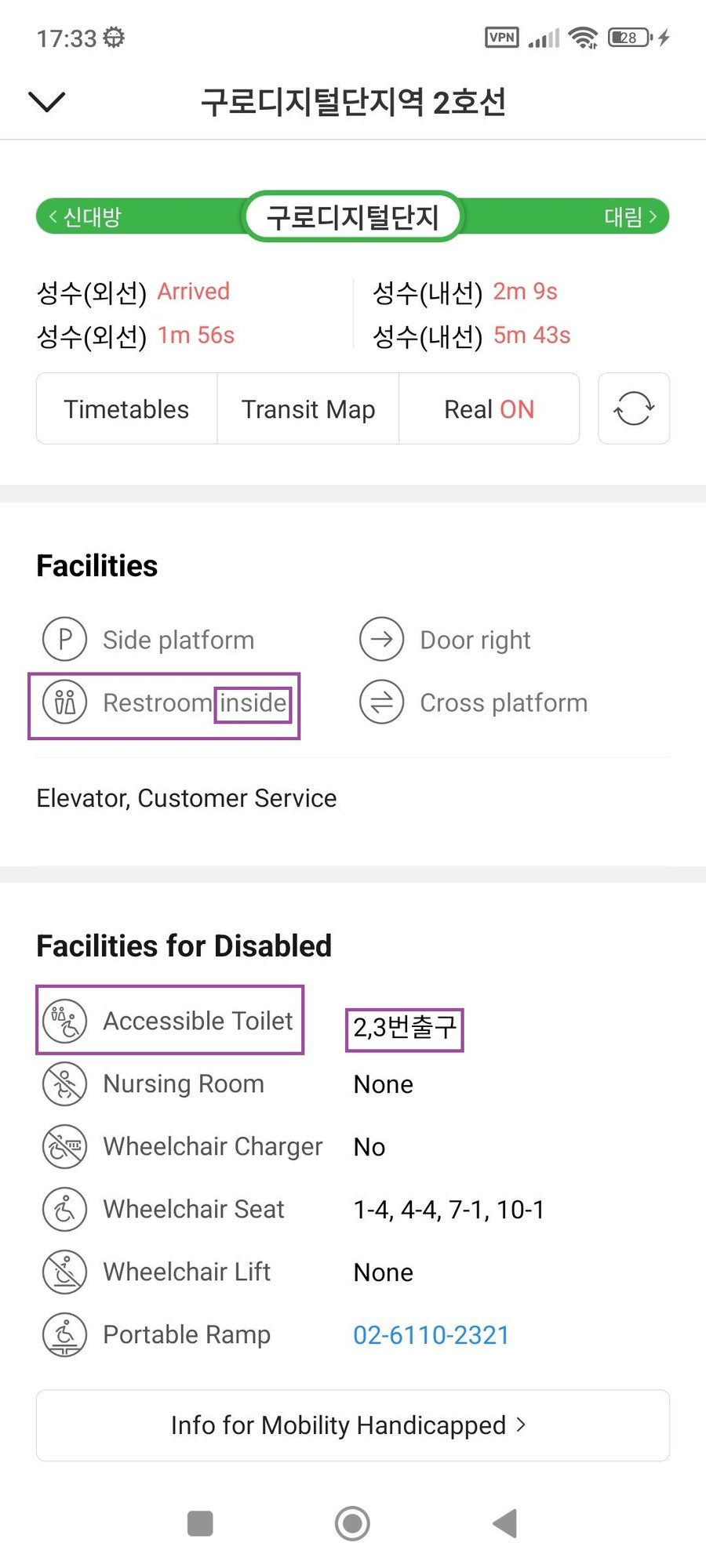Tap the Door right arrow icon

(x=381, y=640)
